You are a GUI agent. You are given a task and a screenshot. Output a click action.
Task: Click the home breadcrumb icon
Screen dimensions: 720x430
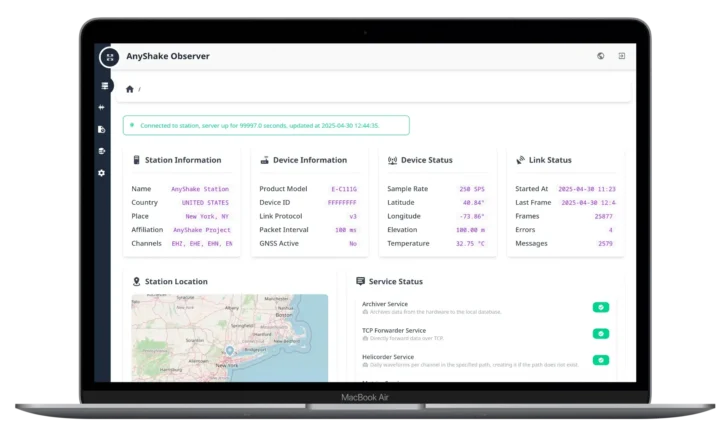[130, 89]
